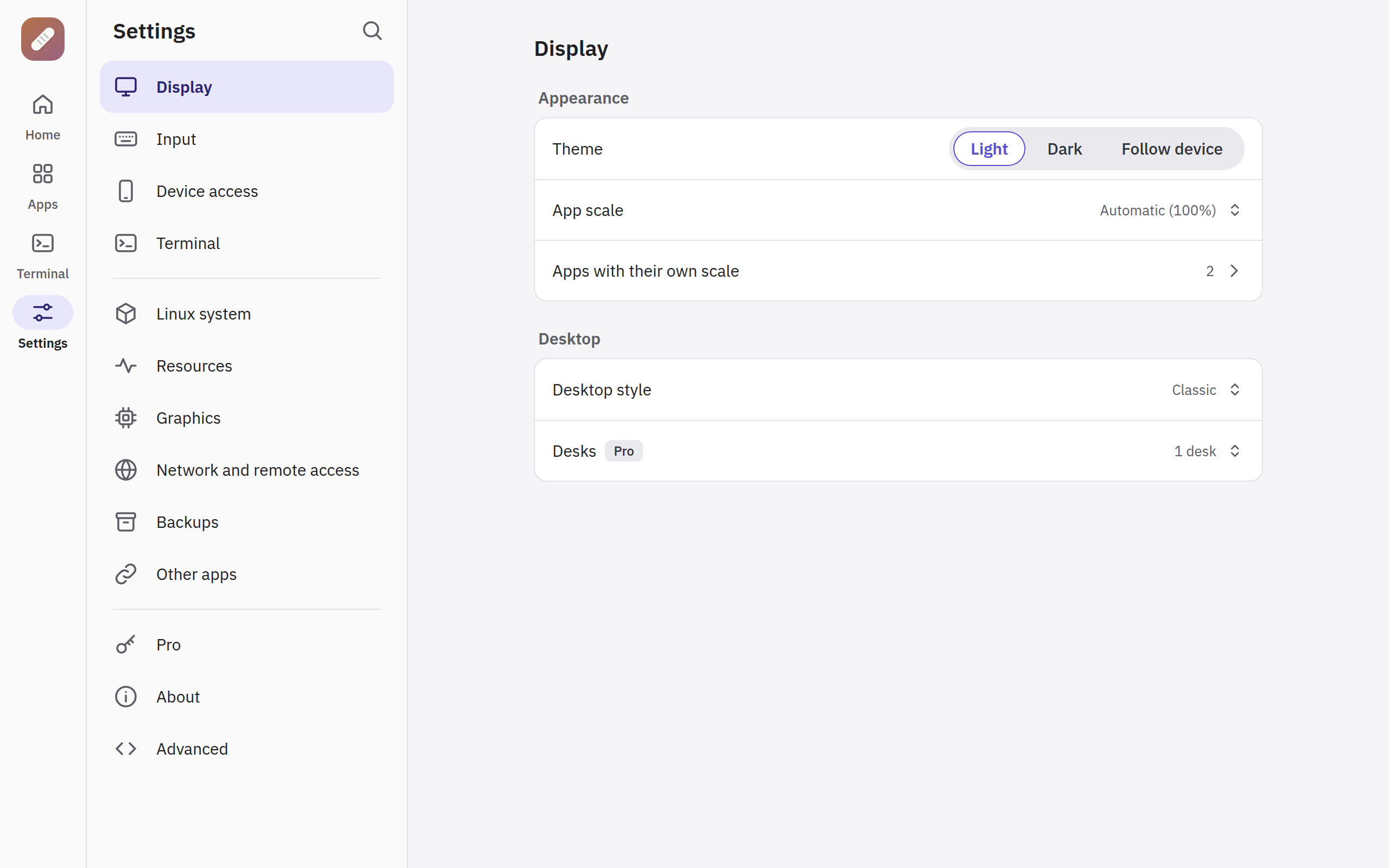1389x868 pixels.
Task: Click the Input keyboard icon
Action: click(126, 139)
